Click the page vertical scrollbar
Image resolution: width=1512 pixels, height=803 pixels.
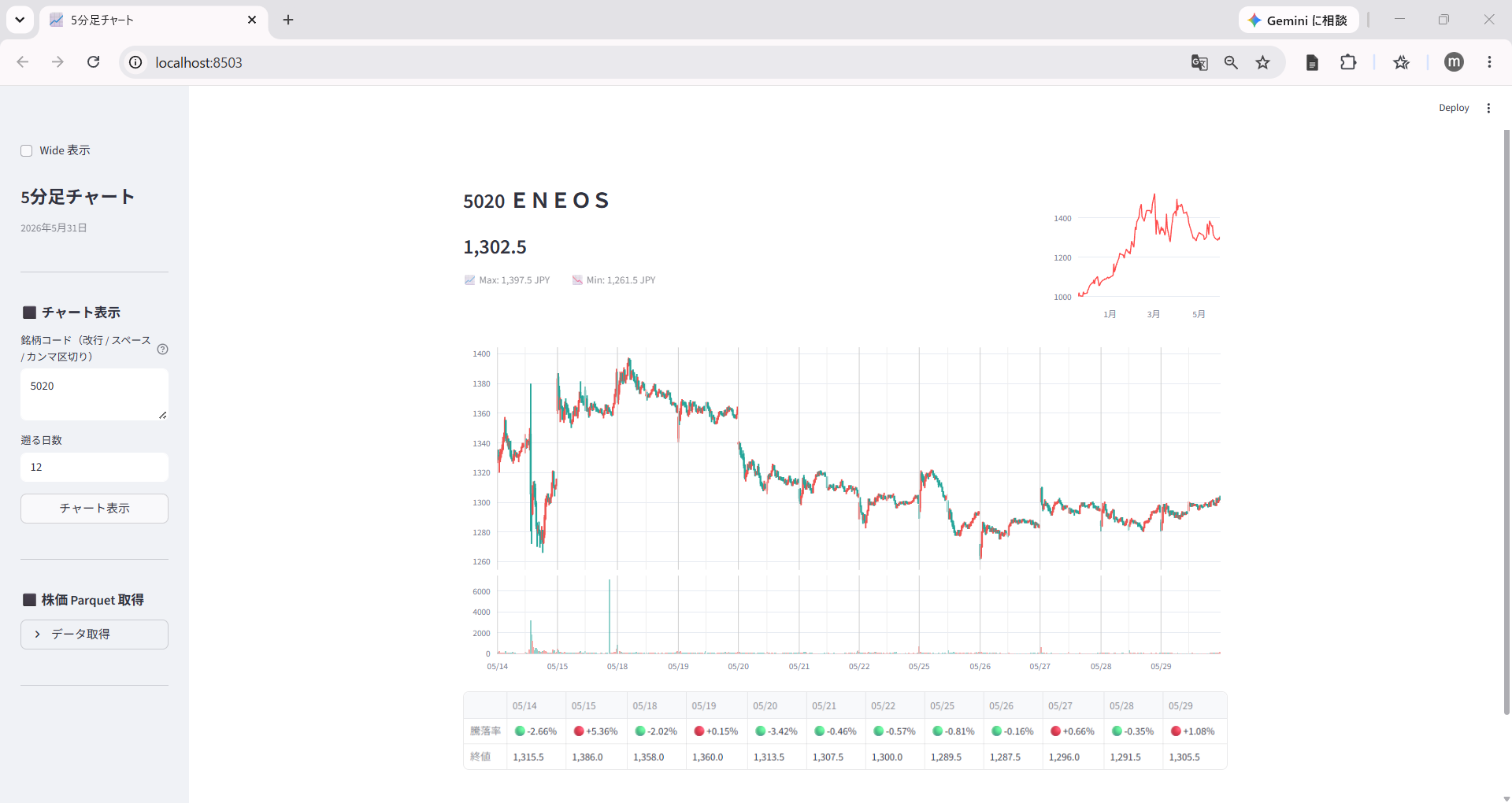(1506, 422)
